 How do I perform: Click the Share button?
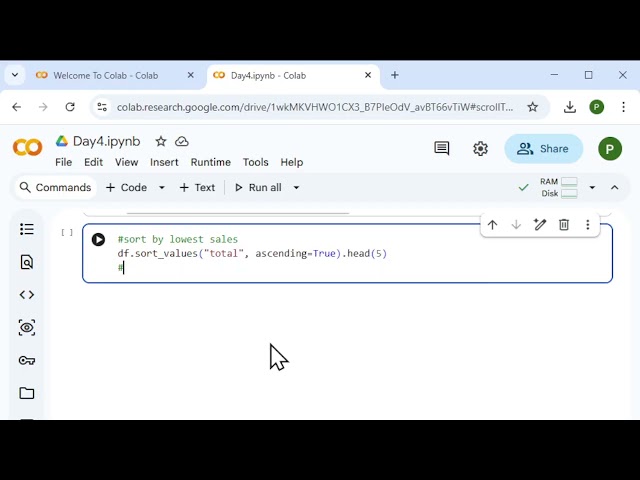(x=544, y=149)
